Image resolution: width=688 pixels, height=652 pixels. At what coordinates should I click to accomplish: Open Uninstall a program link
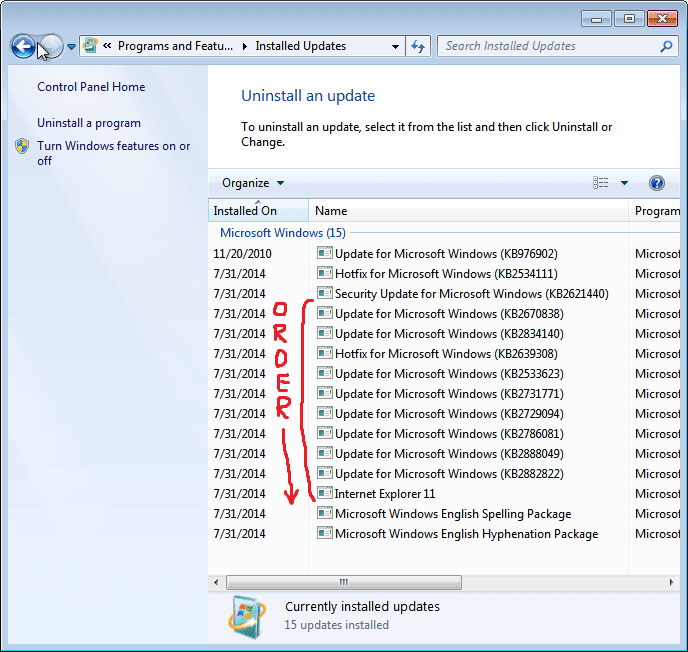(x=89, y=123)
